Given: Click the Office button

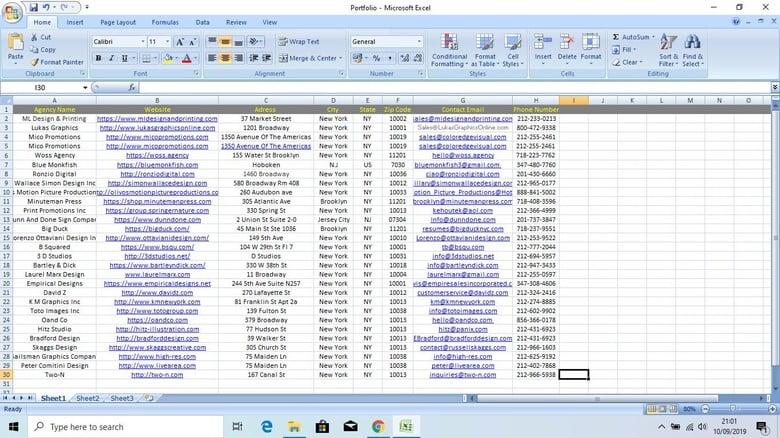Looking at the screenshot, I should 12,12.
